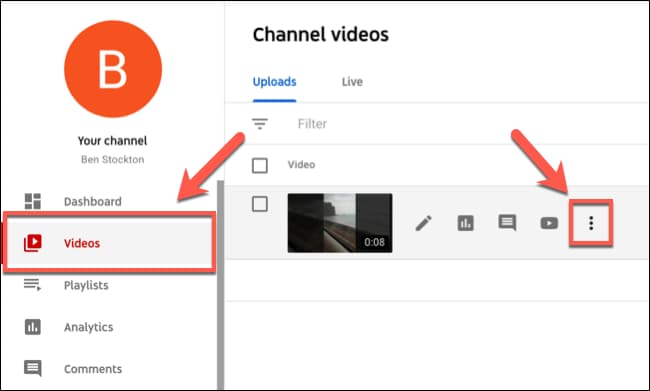Open video analytics bar chart icon
This screenshot has width=650, height=391.
coord(466,223)
